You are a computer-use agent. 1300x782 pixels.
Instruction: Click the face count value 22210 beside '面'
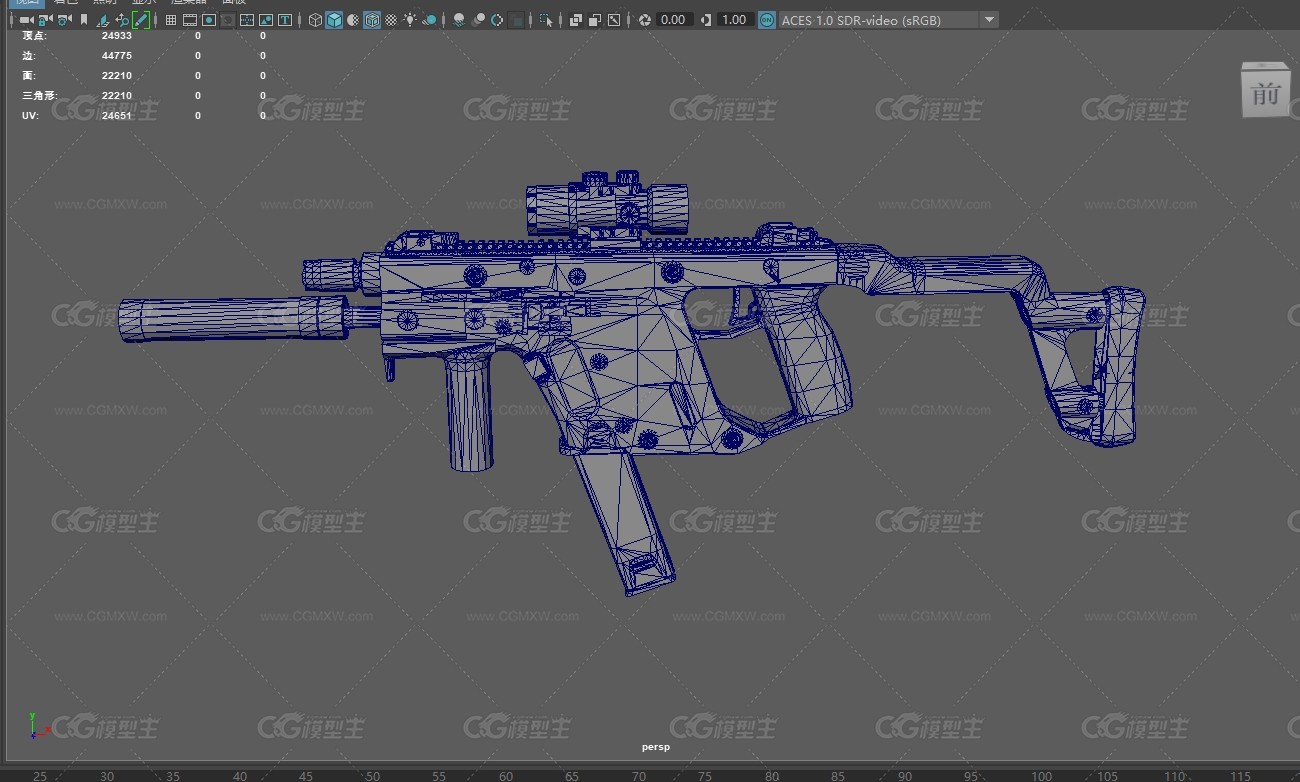coord(117,76)
